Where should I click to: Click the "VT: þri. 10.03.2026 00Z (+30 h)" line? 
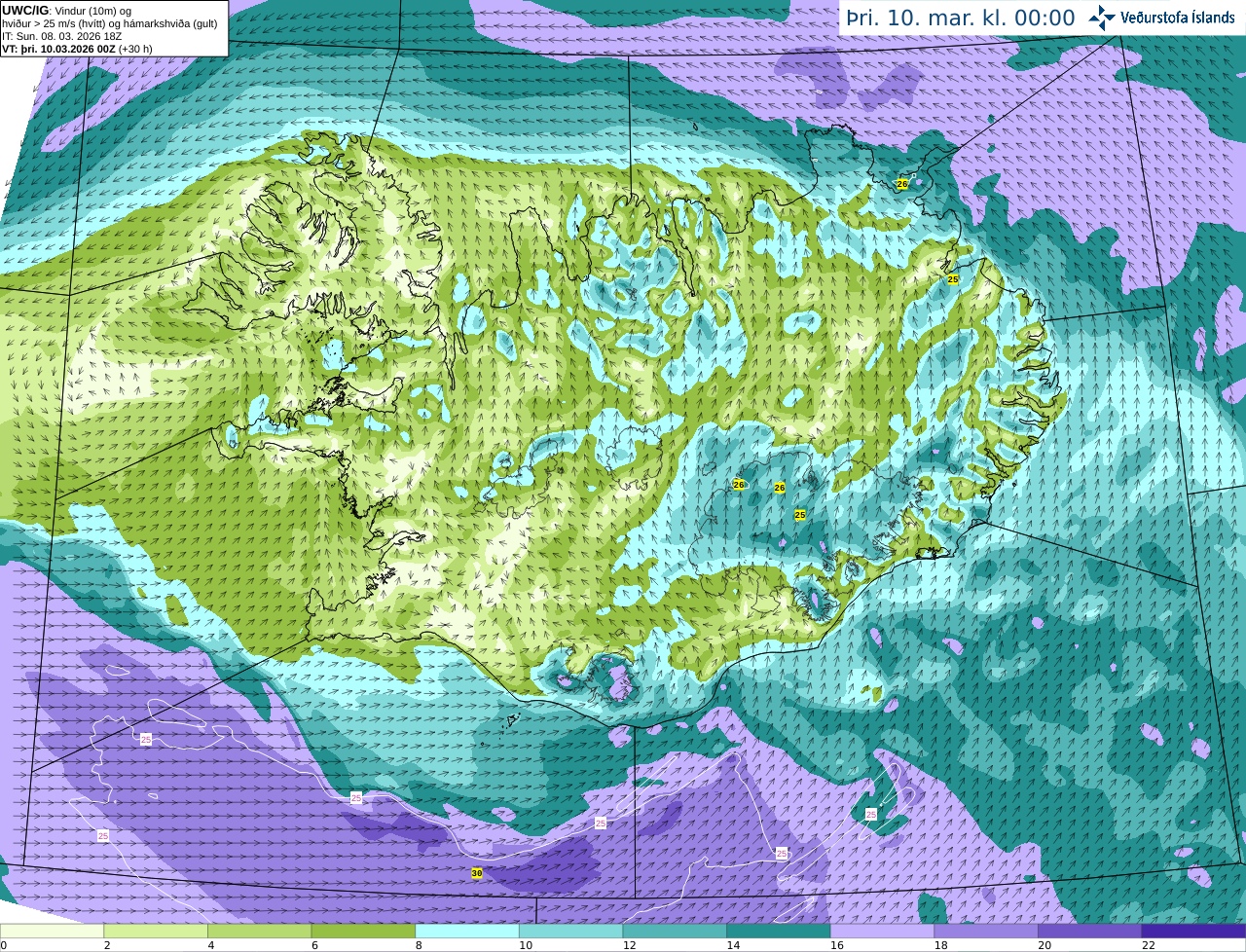(77, 49)
